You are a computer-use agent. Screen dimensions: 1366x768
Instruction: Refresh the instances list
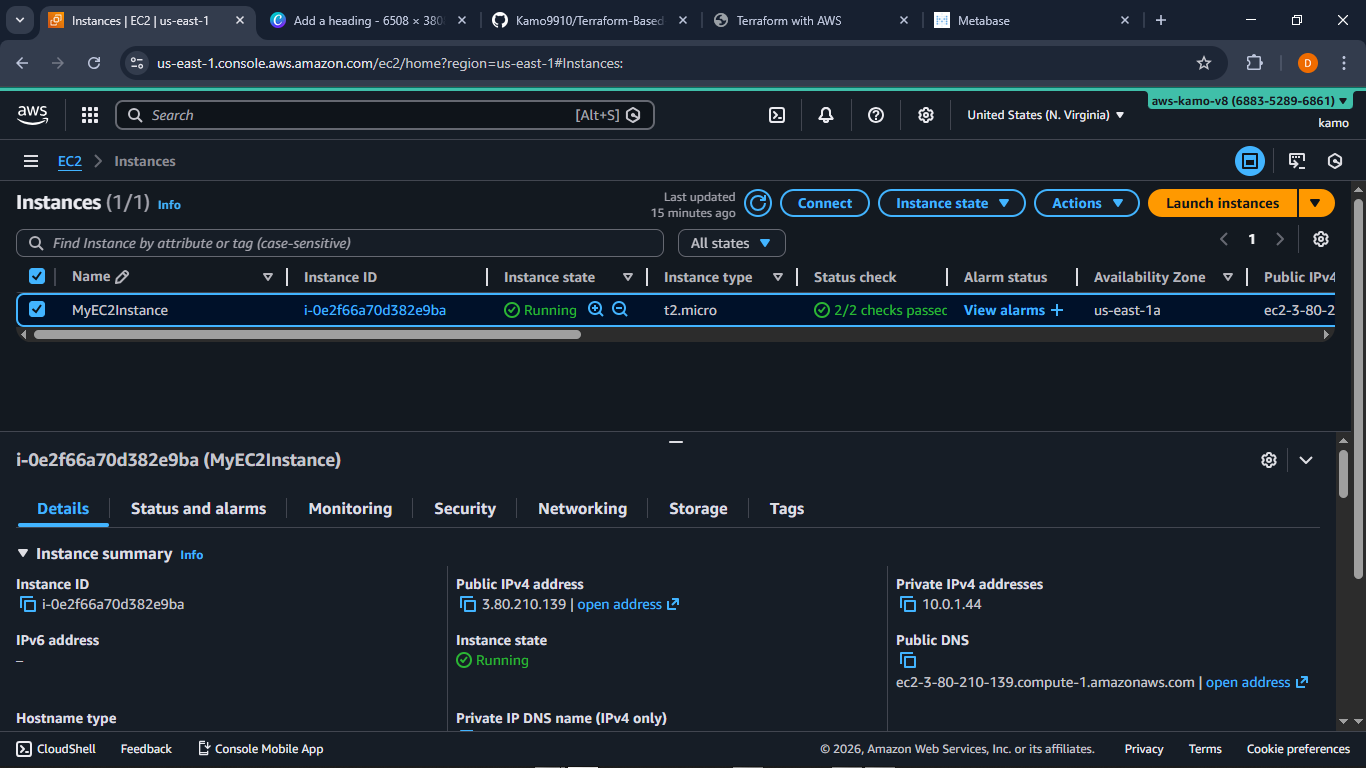coord(759,203)
